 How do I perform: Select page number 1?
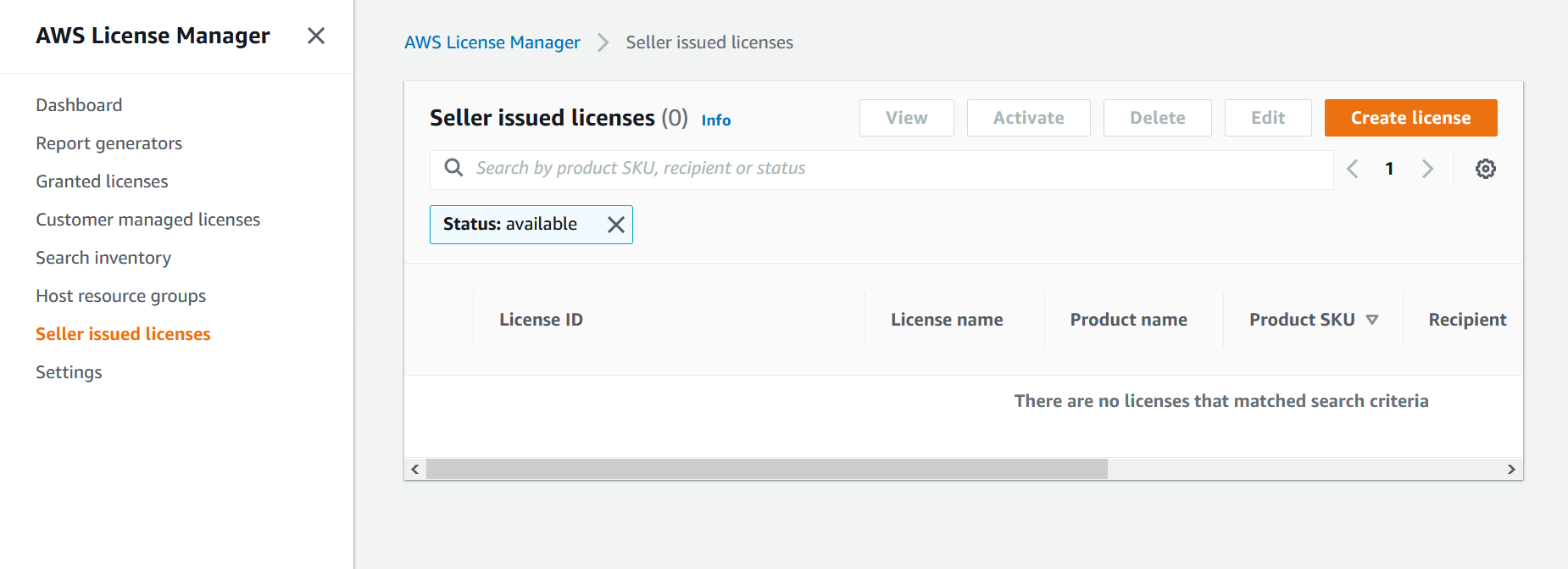[x=1389, y=169]
